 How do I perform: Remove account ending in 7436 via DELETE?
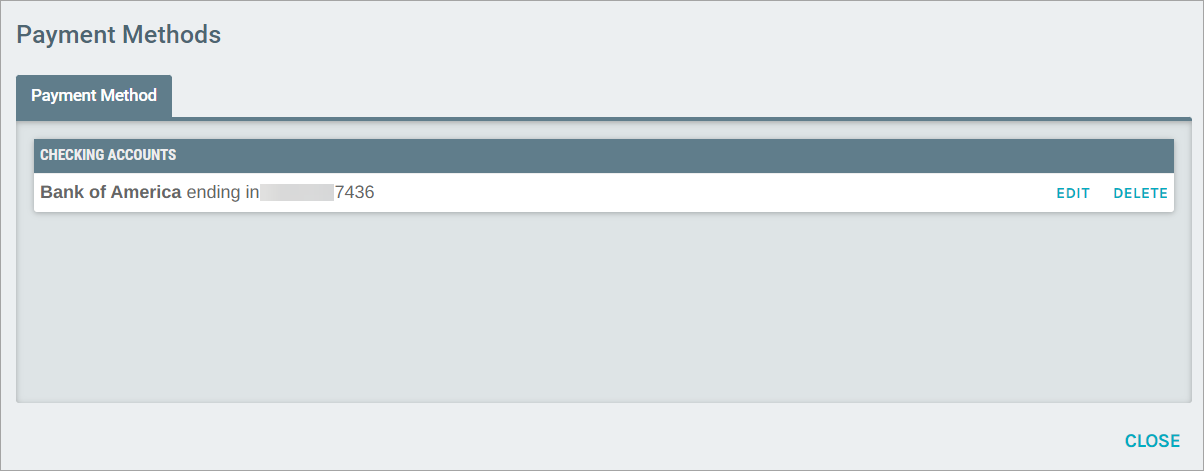pyautogui.click(x=1141, y=193)
